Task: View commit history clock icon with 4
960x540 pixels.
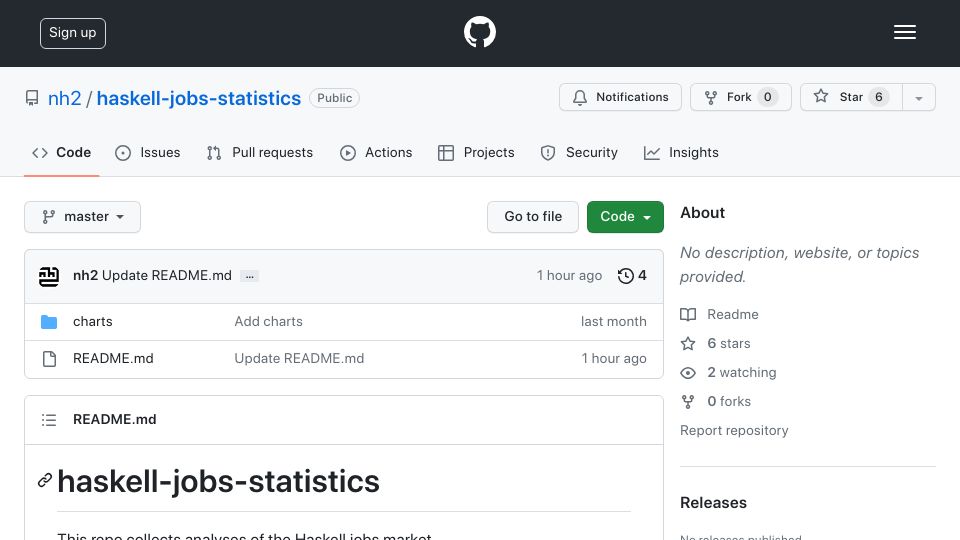Action: (632, 276)
